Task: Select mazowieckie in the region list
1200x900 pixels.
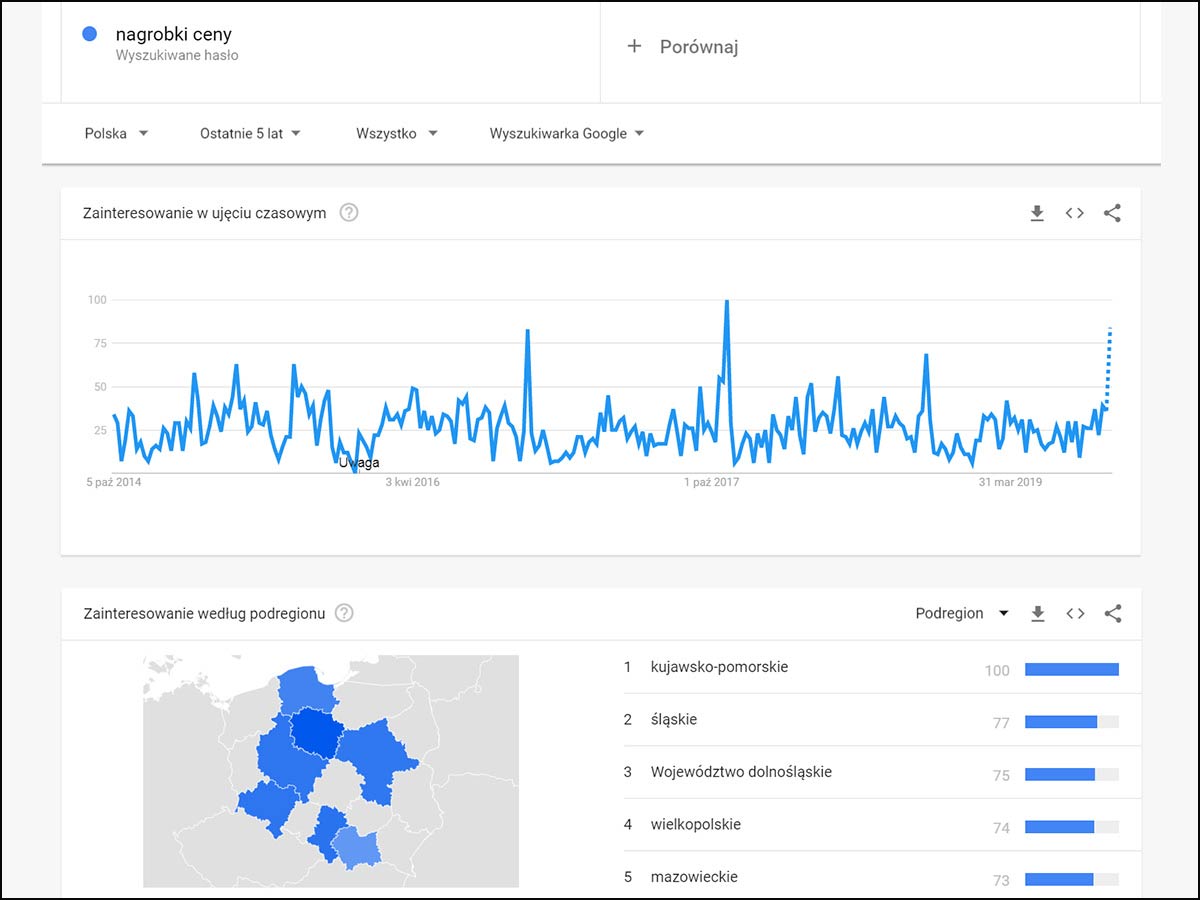Action: coord(694,877)
